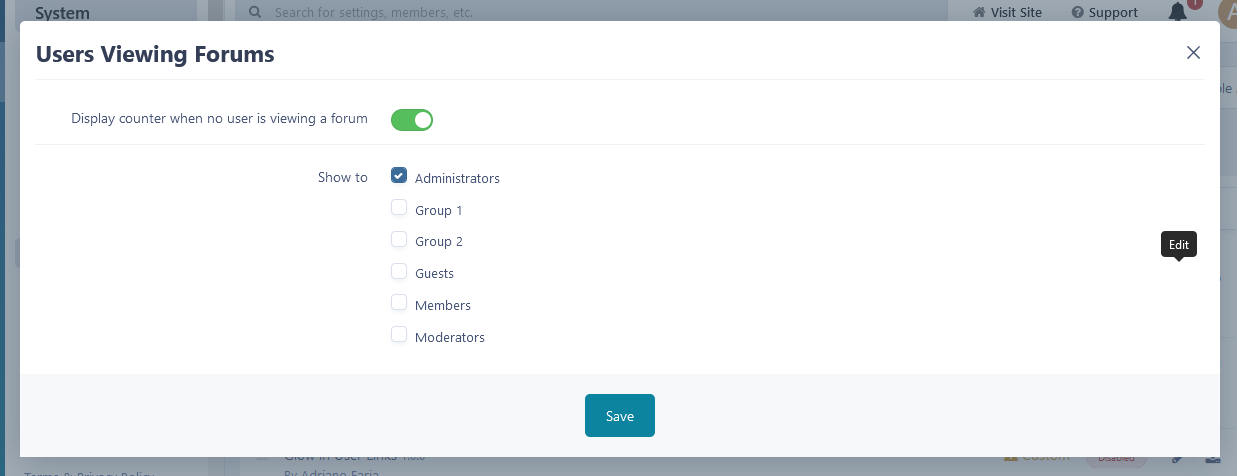Image resolution: width=1237 pixels, height=476 pixels.
Task: Click the pencil edit icon behind dialog
Action: (x=1178, y=458)
